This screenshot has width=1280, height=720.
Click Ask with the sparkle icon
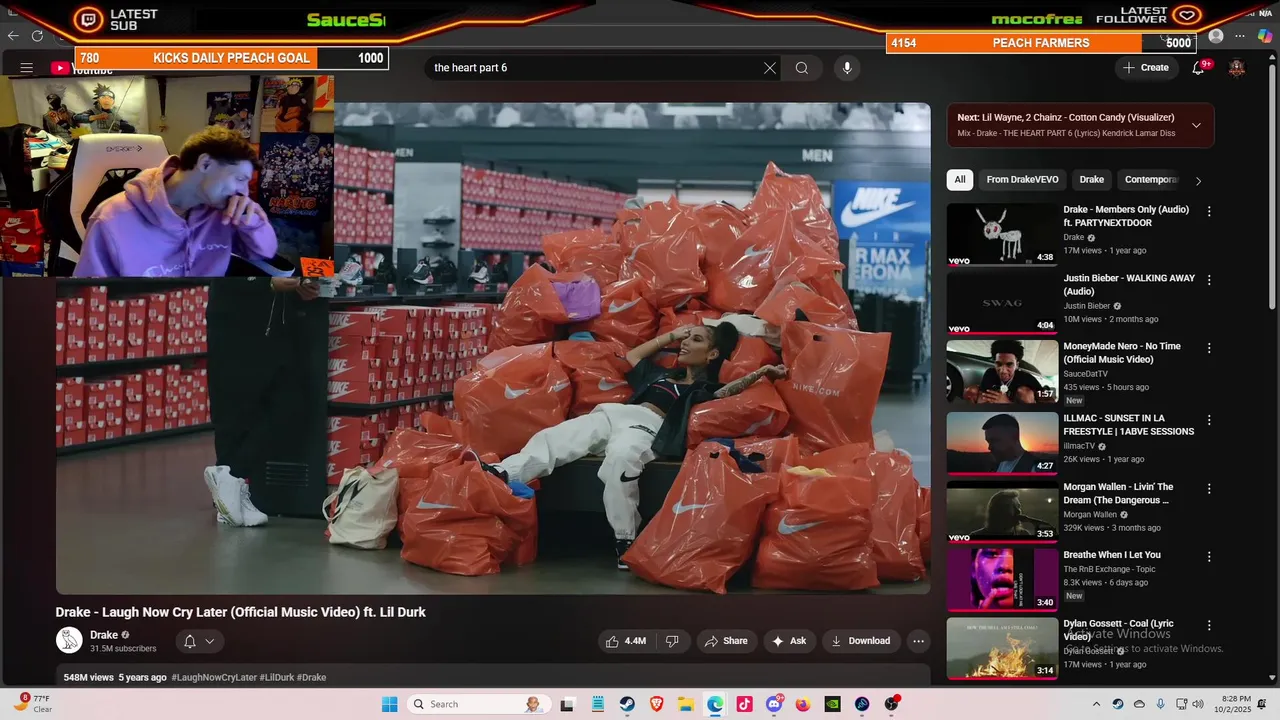click(x=789, y=641)
